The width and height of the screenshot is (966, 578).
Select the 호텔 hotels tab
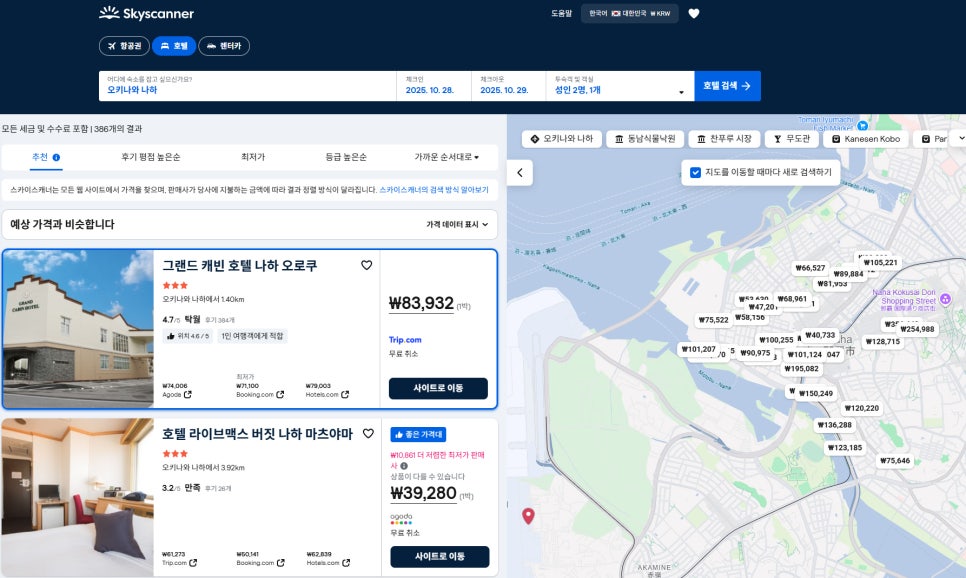click(x=174, y=46)
